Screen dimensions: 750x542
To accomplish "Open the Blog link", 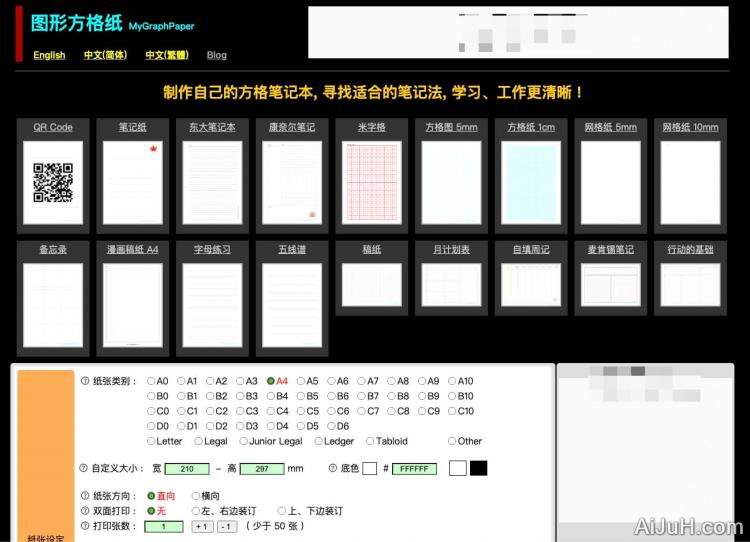I will [x=217, y=55].
